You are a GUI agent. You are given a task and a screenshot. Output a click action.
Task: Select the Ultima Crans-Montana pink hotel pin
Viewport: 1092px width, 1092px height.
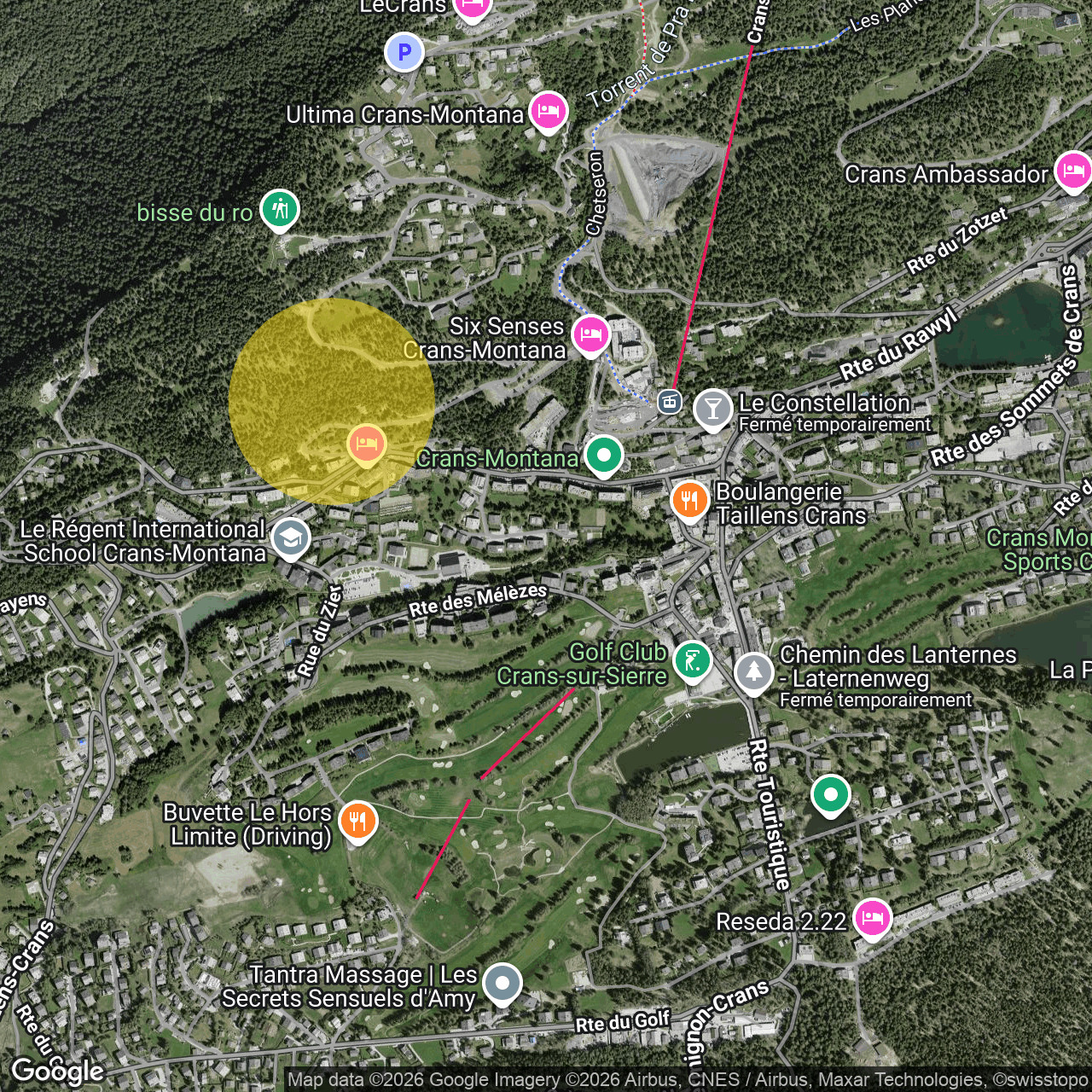pyautogui.click(x=548, y=113)
